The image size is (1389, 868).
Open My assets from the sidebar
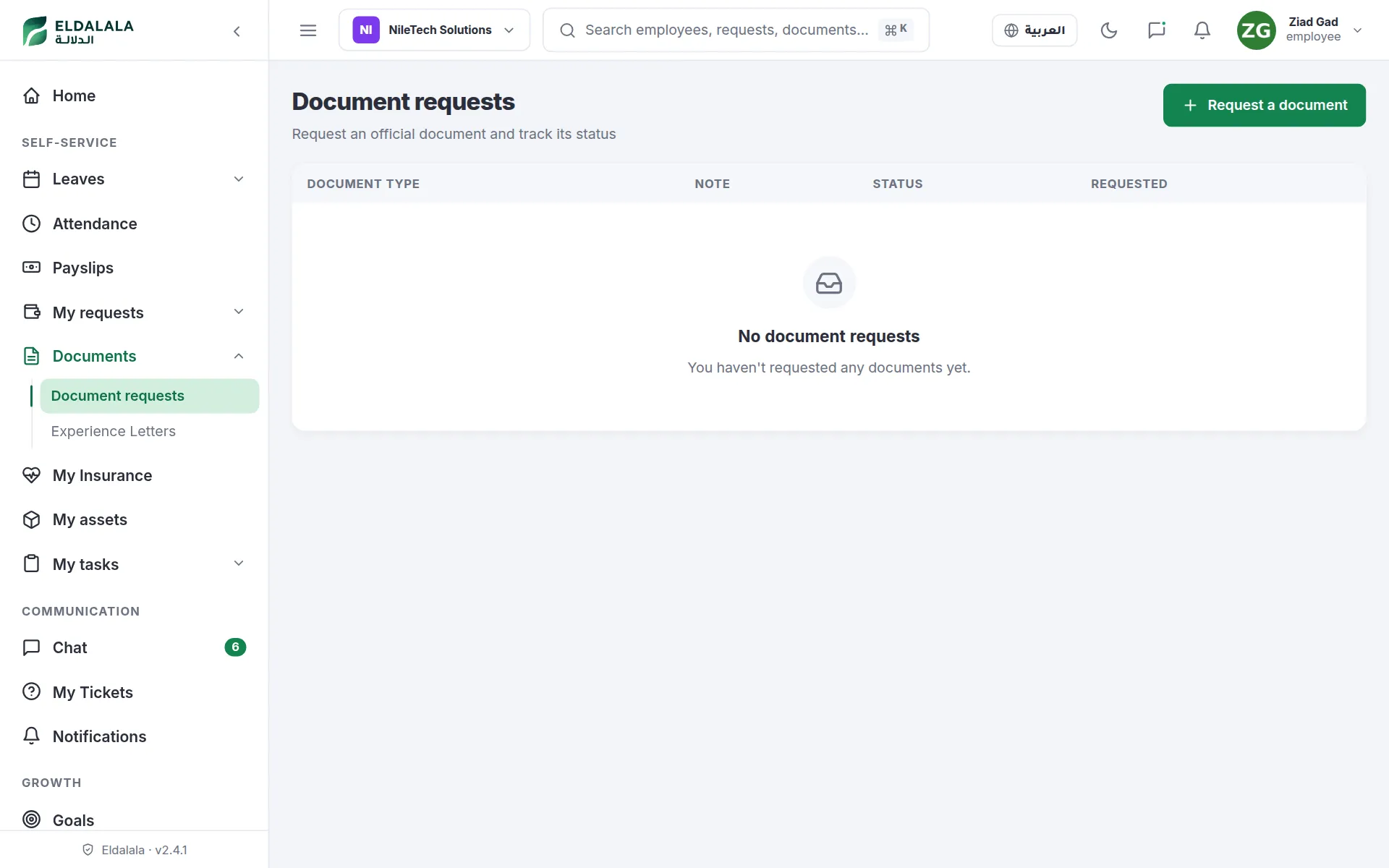coord(134,519)
